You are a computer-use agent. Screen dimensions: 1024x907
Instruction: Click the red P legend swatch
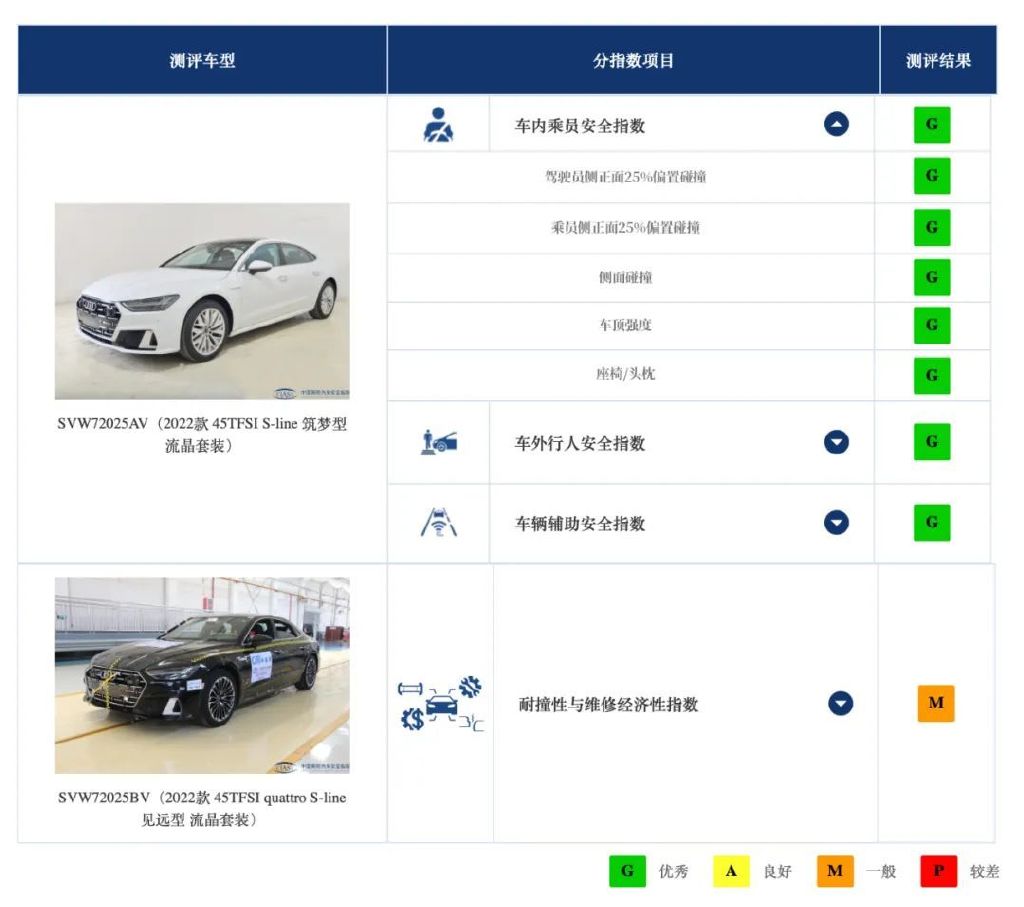[938, 870]
